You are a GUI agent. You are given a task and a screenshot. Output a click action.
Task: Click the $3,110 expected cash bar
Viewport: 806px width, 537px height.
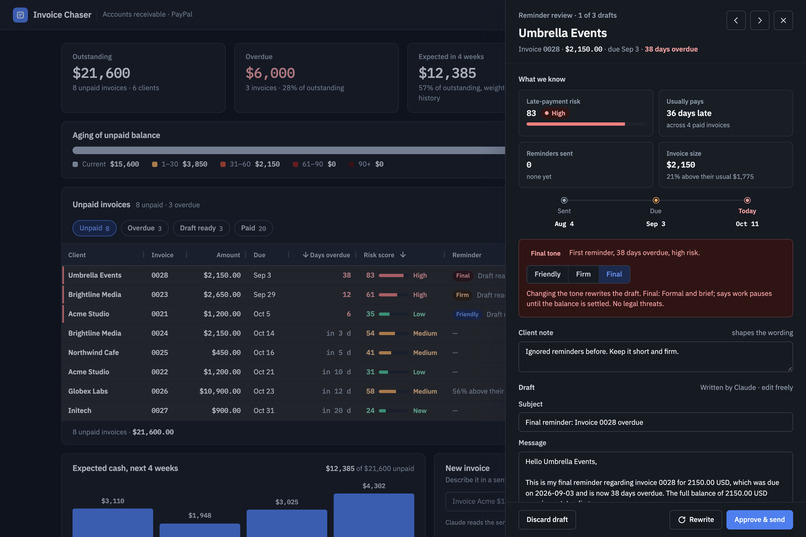coord(113,523)
